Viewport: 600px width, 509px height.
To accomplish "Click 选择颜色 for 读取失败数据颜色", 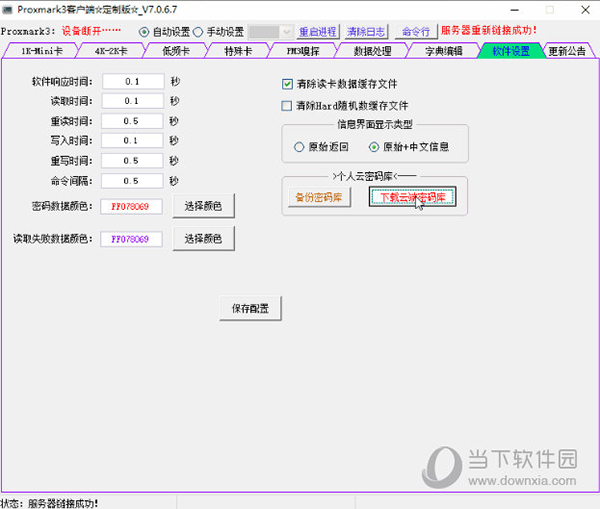I will (203, 239).
